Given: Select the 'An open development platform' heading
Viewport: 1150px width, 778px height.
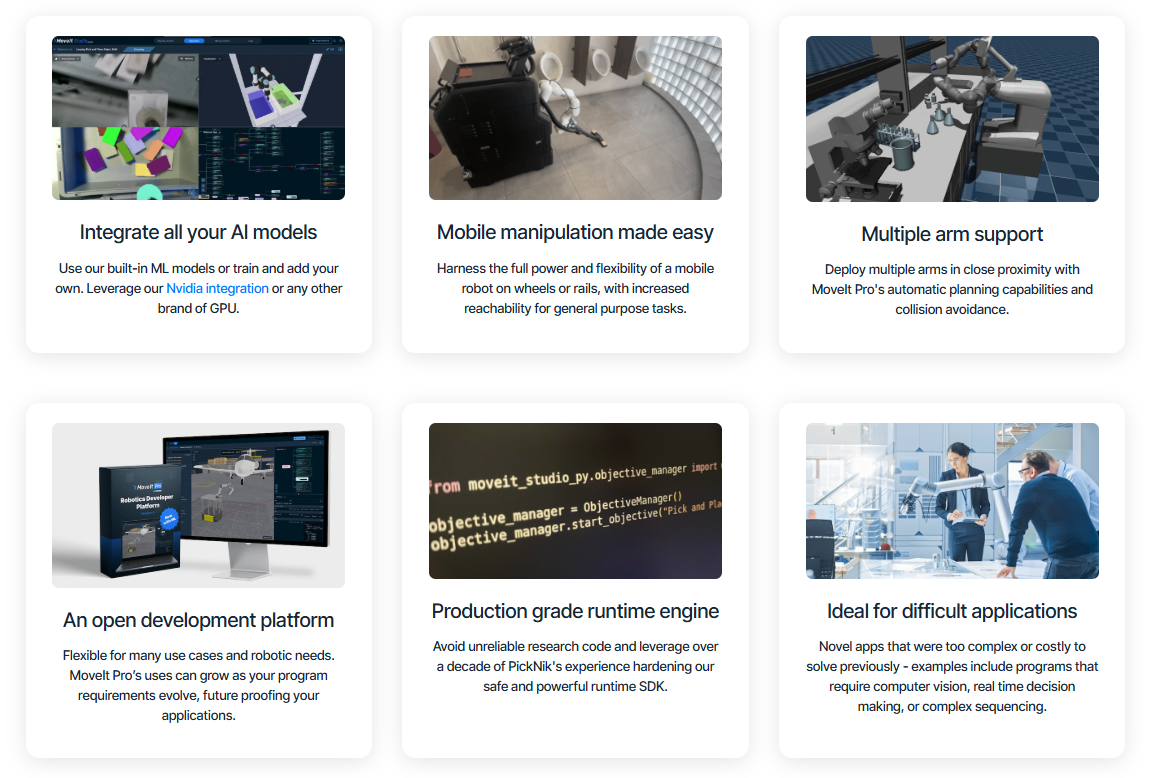Looking at the screenshot, I should pyautogui.click(x=198, y=620).
